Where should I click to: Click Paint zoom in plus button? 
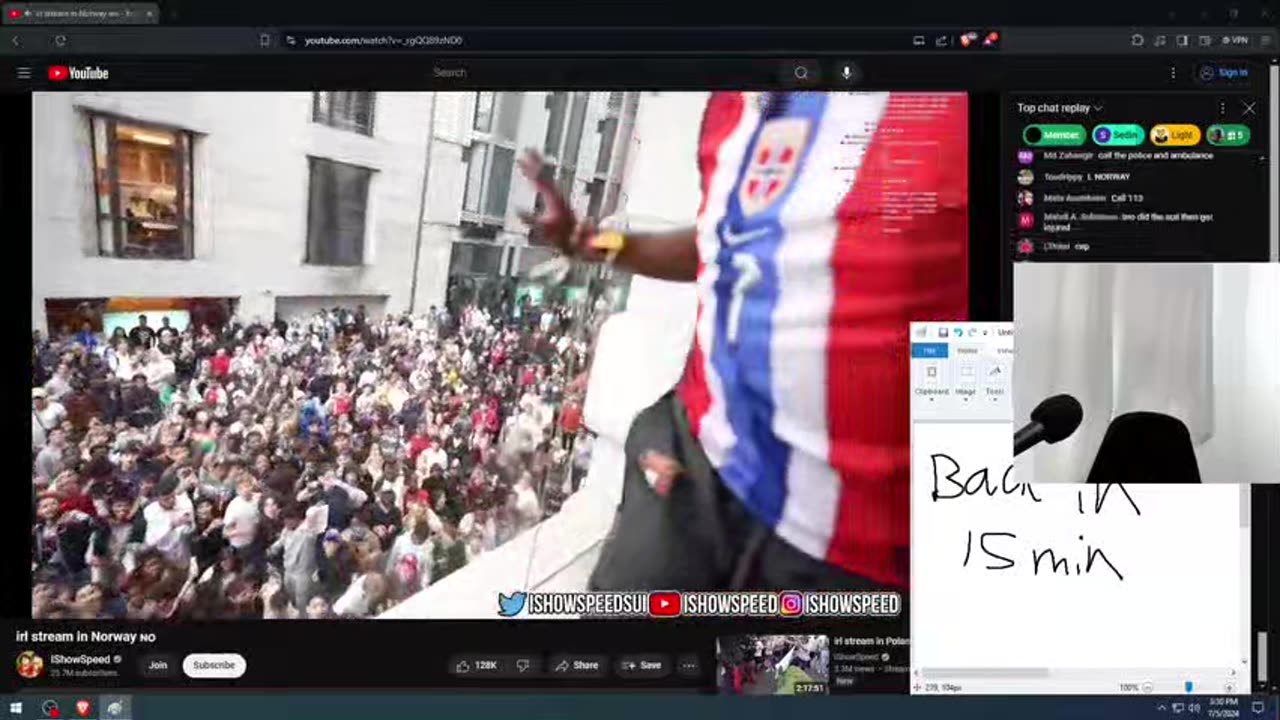click(x=1229, y=688)
